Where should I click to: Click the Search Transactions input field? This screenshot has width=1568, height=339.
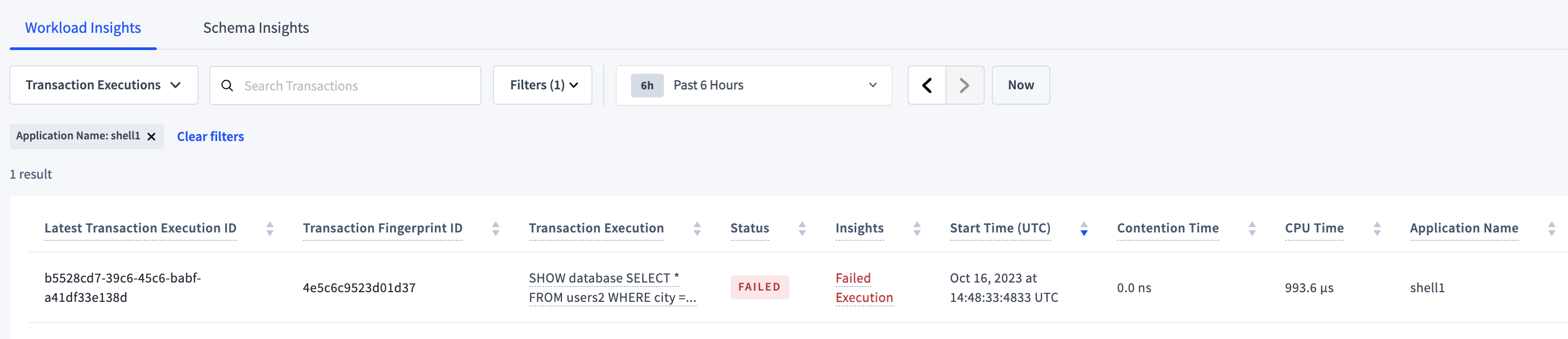click(344, 86)
